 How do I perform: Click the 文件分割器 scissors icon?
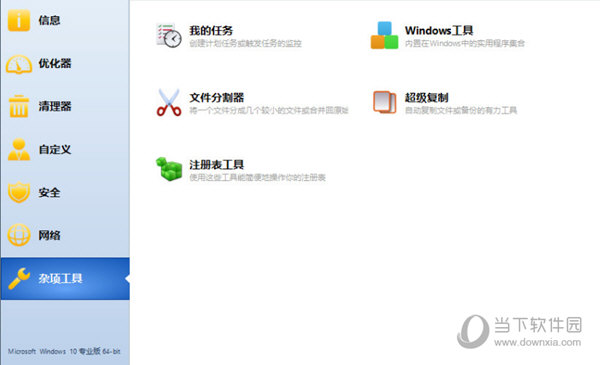(169, 103)
